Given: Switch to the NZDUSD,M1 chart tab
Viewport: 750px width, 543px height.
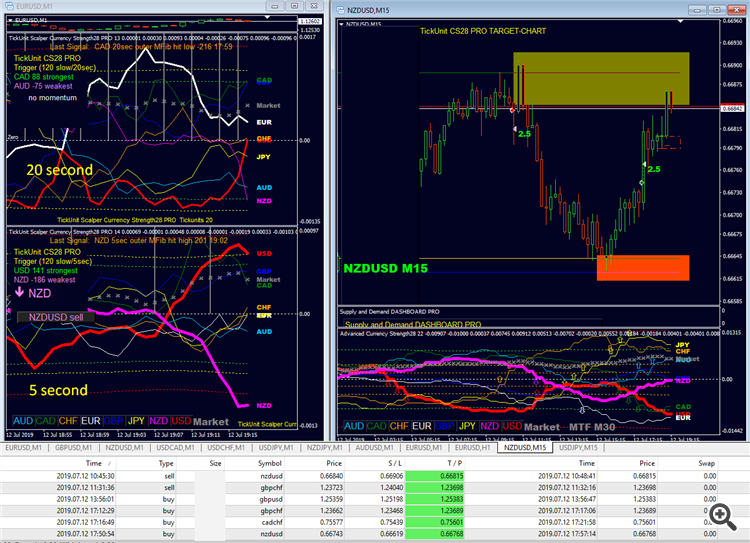Looking at the screenshot, I should [x=124, y=448].
